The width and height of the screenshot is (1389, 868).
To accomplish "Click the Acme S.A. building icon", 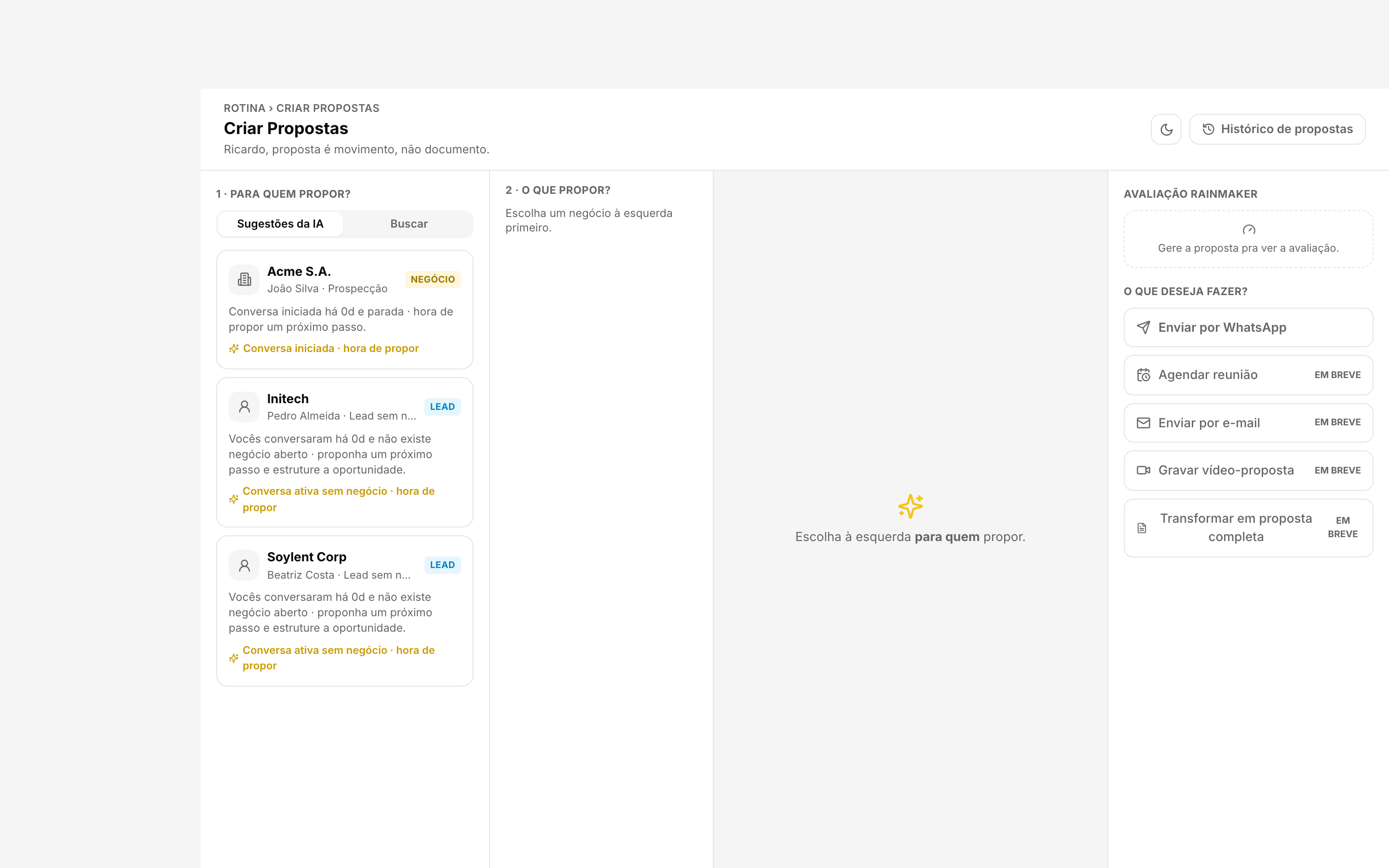I will 244,280.
